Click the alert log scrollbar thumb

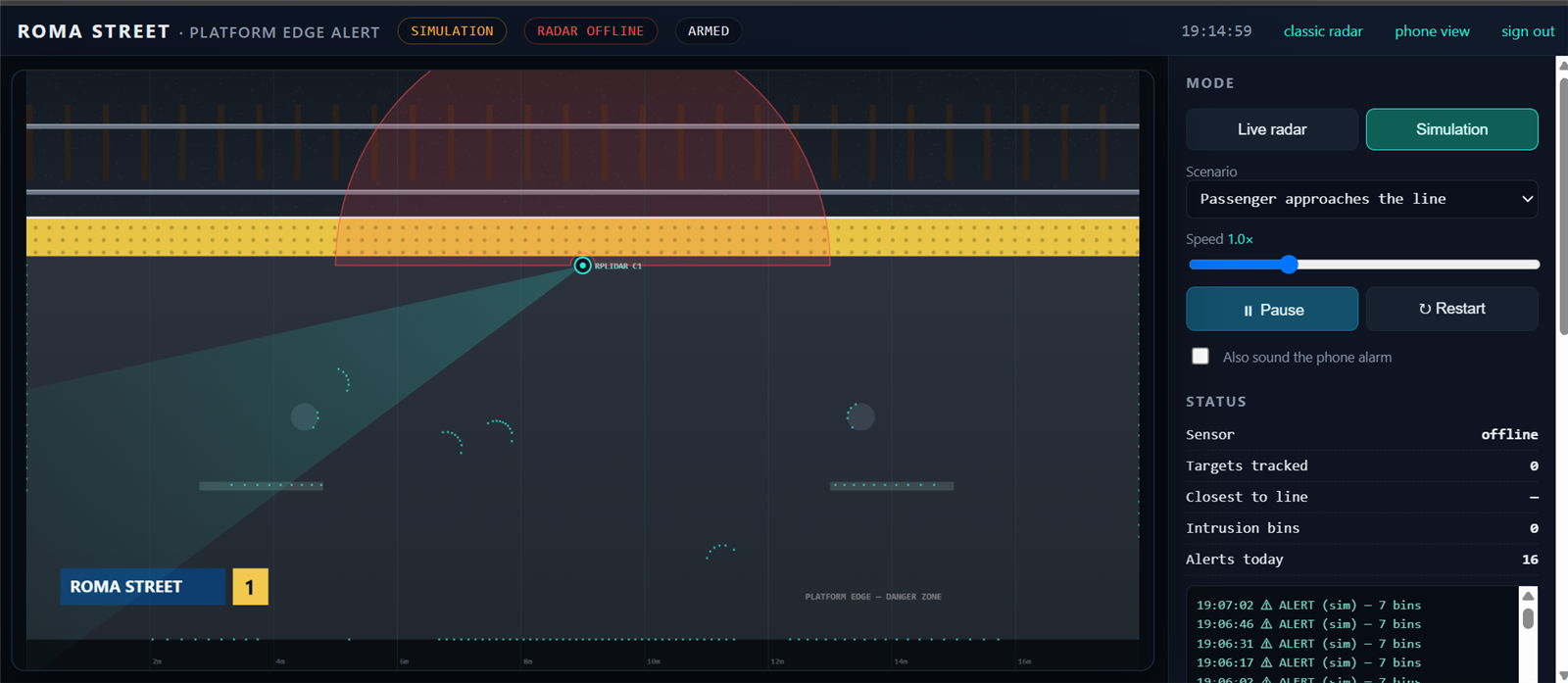[1528, 618]
